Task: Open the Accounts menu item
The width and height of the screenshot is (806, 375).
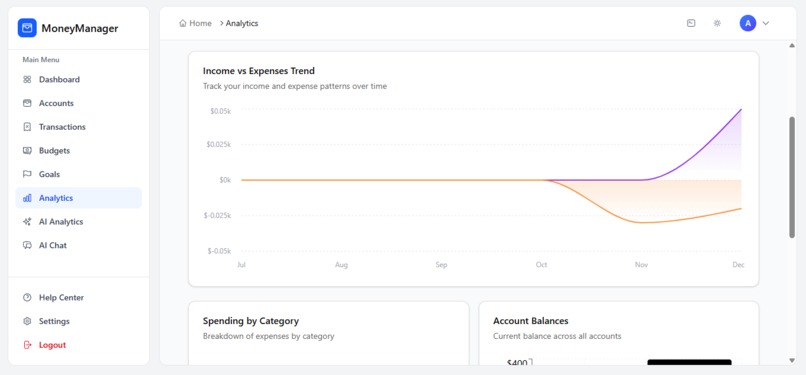Action: [x=79, y=103]
